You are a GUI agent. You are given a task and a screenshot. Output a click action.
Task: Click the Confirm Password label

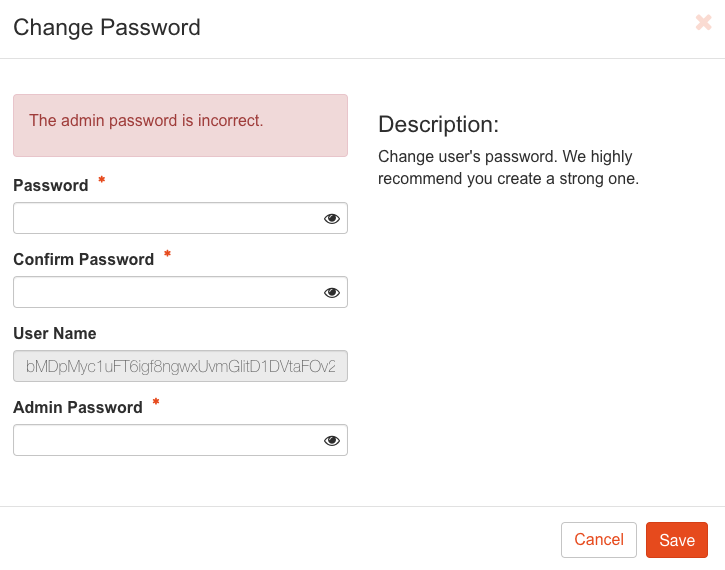(83, 259)
